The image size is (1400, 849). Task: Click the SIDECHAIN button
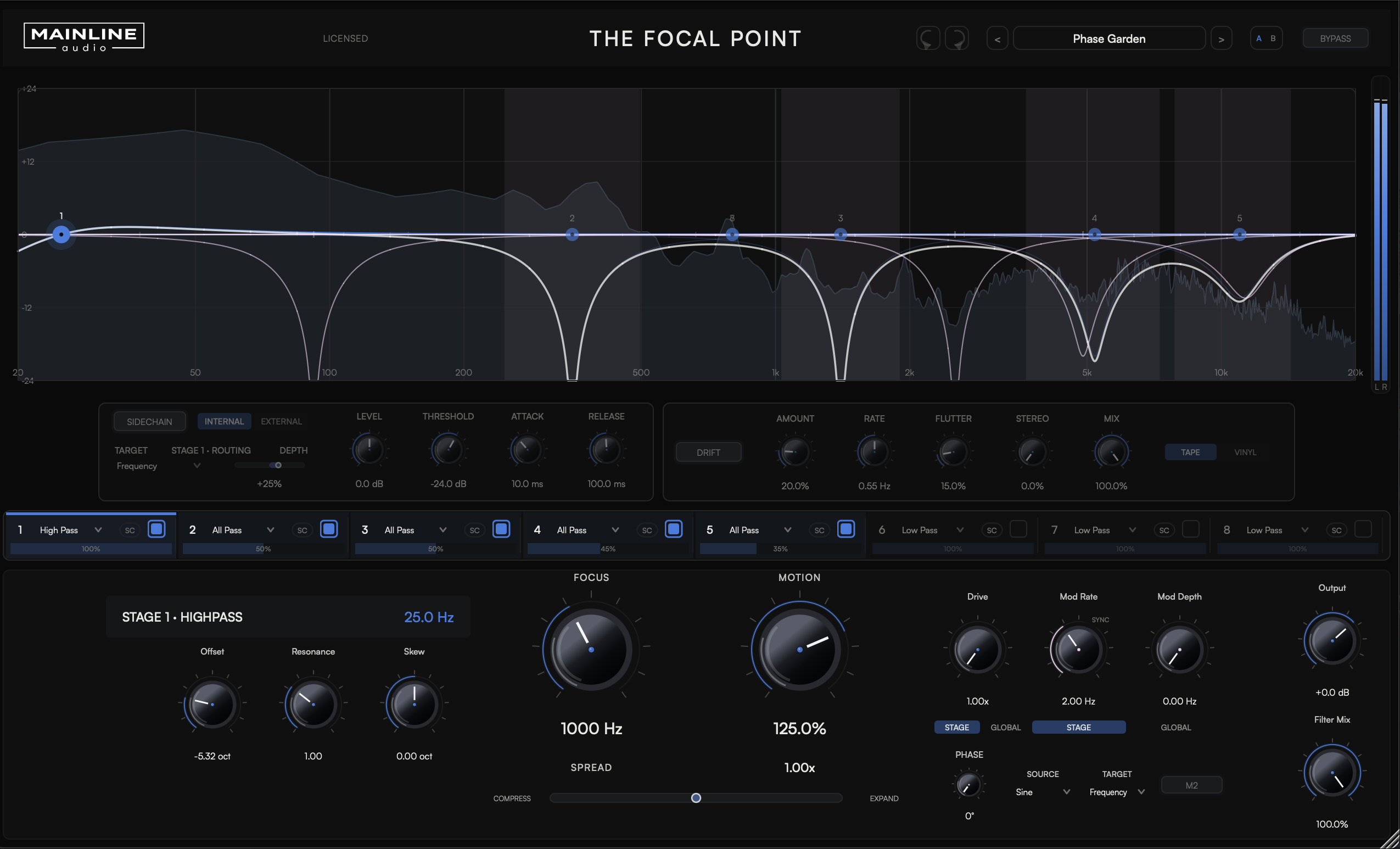click(149, 422)
